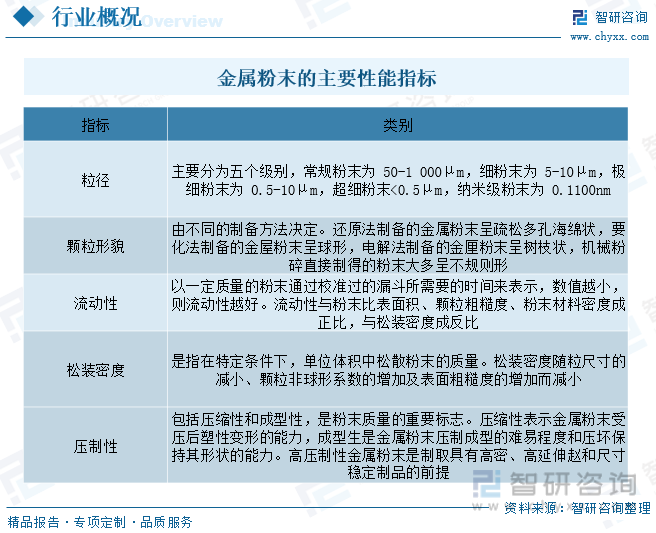Click the description starting 包括压缩性和成型性
The width and height of the screenshot is (656, 533).
point(398,446)
